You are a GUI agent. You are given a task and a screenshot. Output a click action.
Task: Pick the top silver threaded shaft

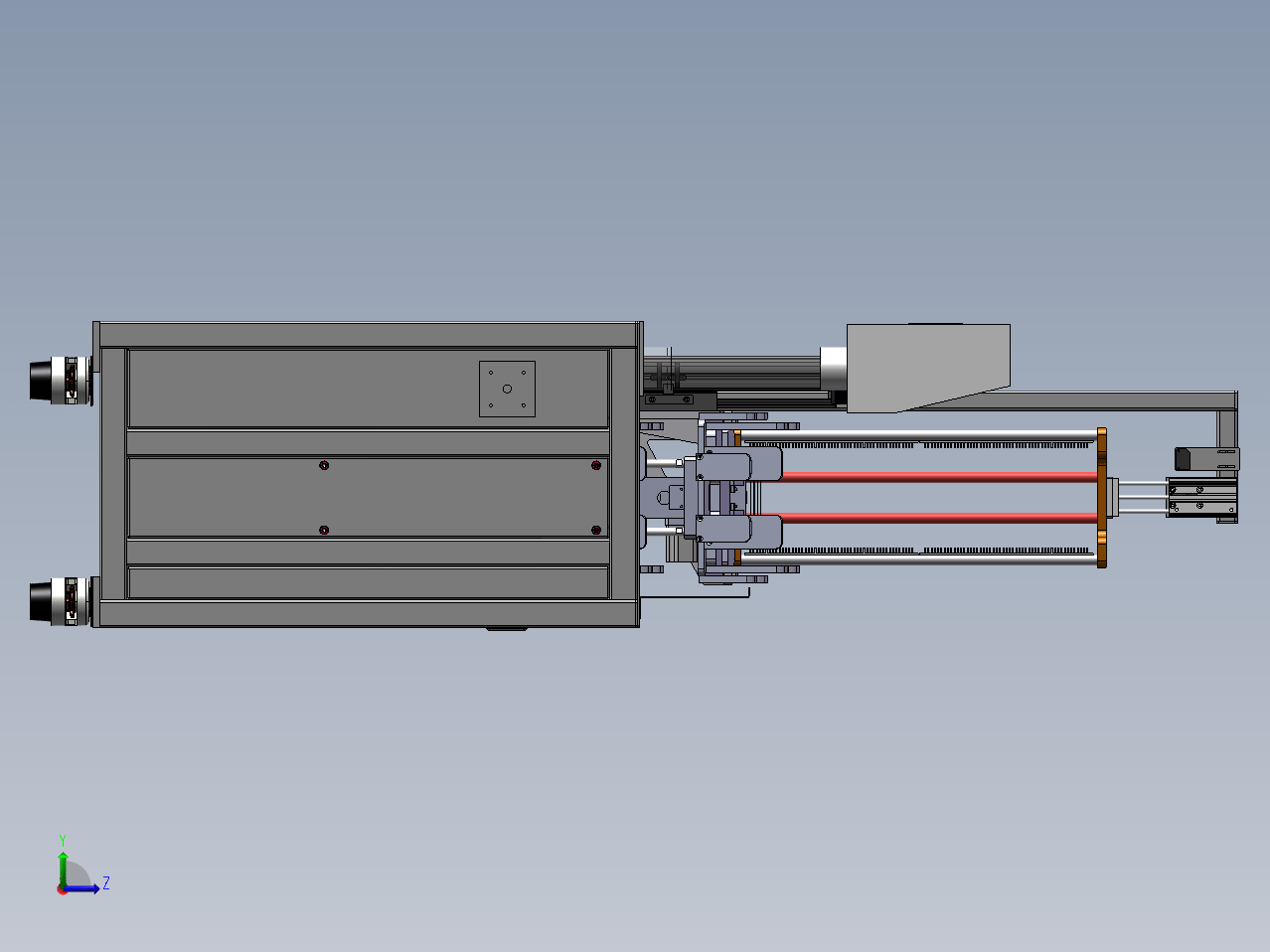[918, 435]
